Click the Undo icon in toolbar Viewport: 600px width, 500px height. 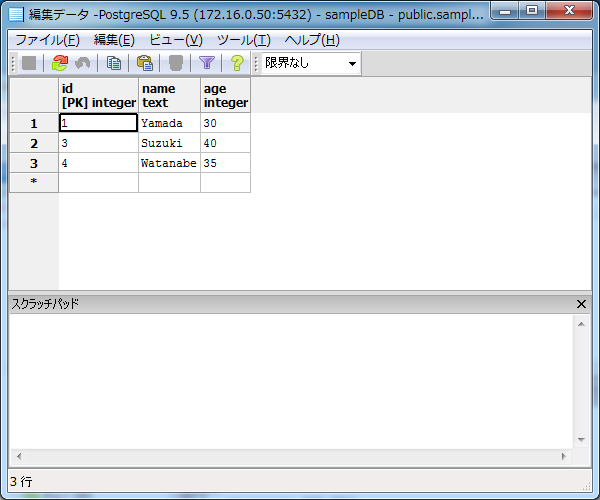pyautogui.click(x=83, y=63)
